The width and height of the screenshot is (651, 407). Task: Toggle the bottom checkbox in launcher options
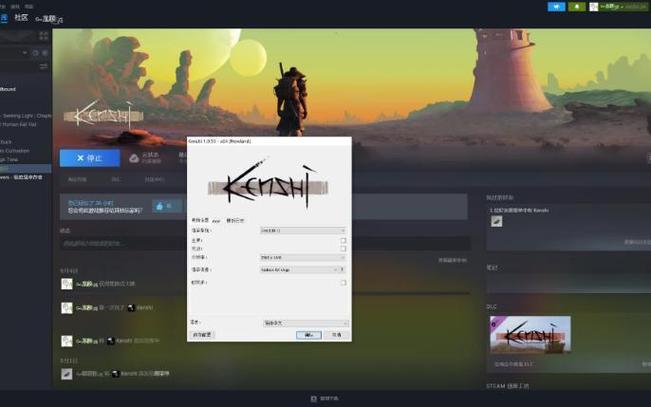tap(343, 282)
